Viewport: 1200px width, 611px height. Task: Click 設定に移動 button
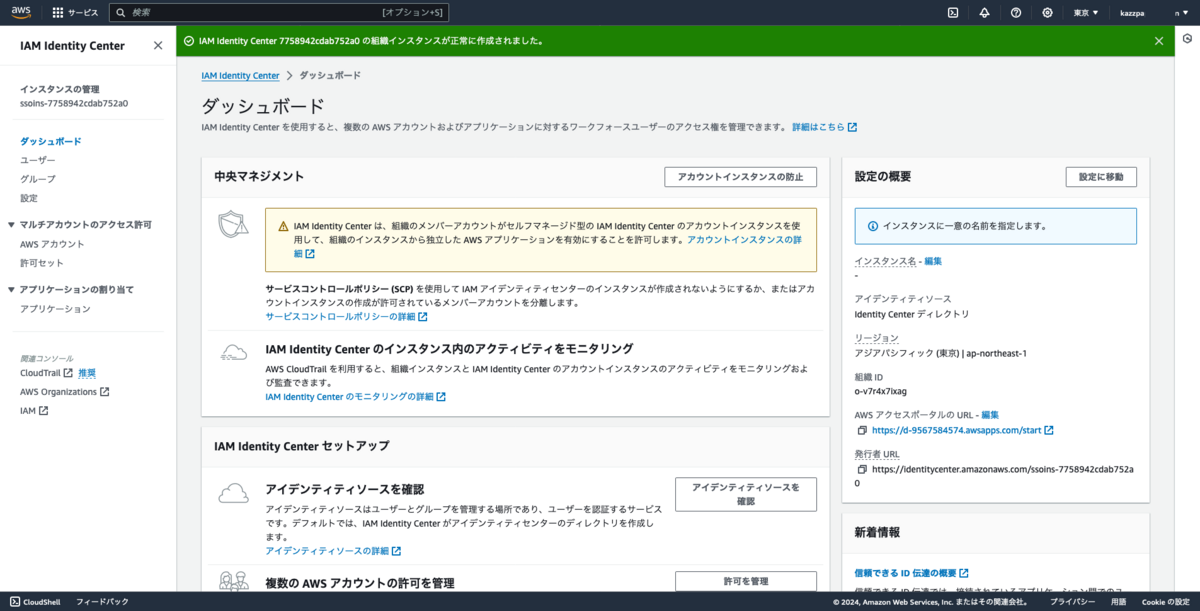pyautogui.click(x=1101, y=177)
